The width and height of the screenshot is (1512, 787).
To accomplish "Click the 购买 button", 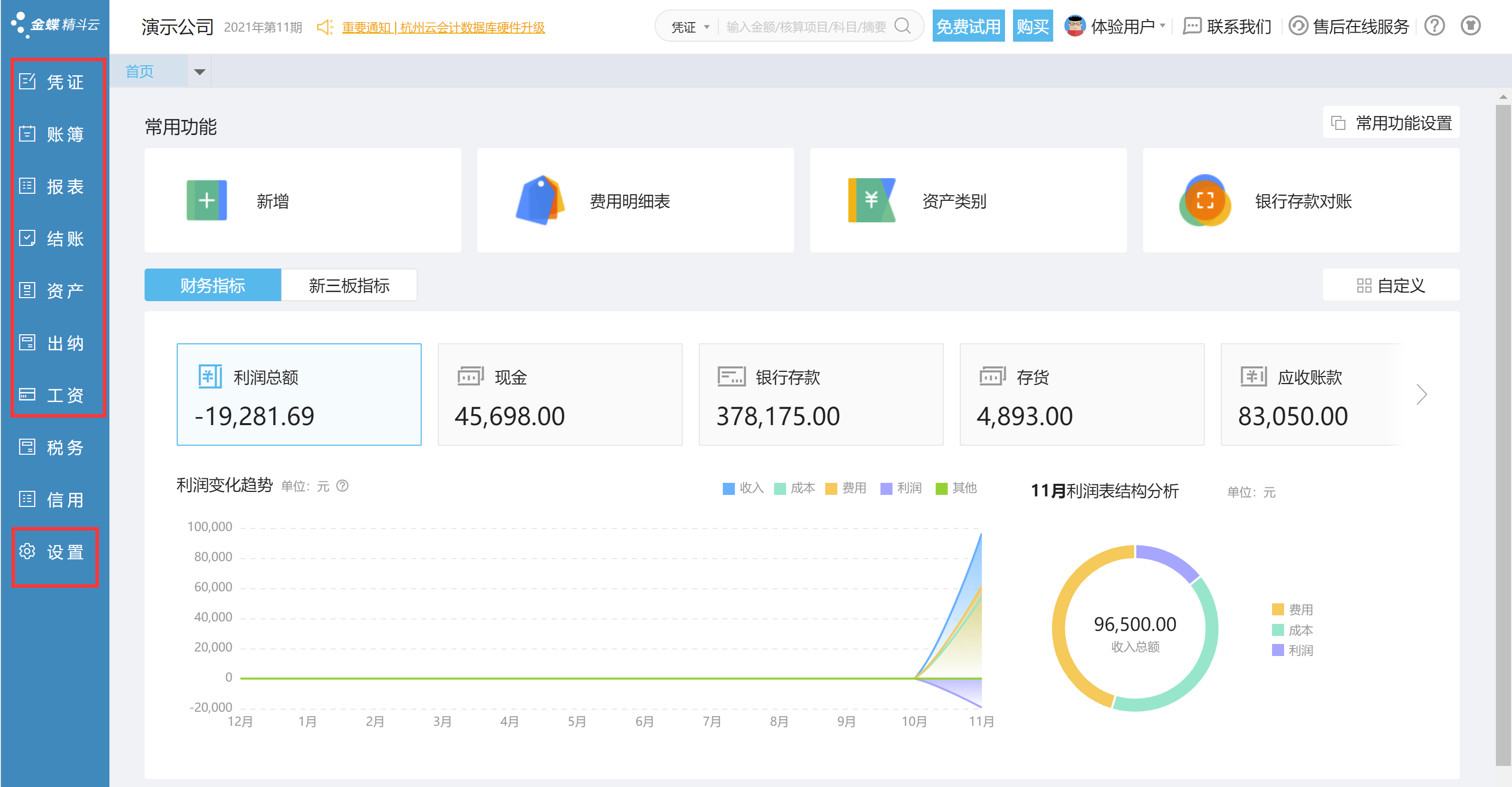I will tap(1033, 27).
